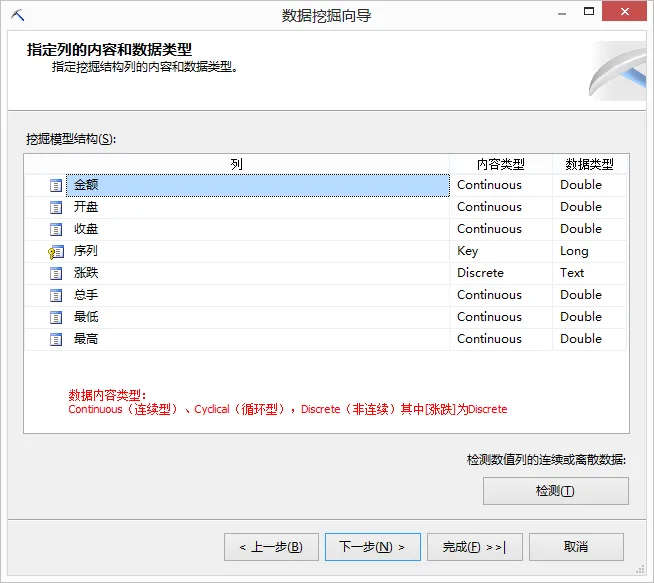654x583 pixels.
Task: Click the column icon beside 收盘
Action: pyautogui.click(x=55, y=229)
